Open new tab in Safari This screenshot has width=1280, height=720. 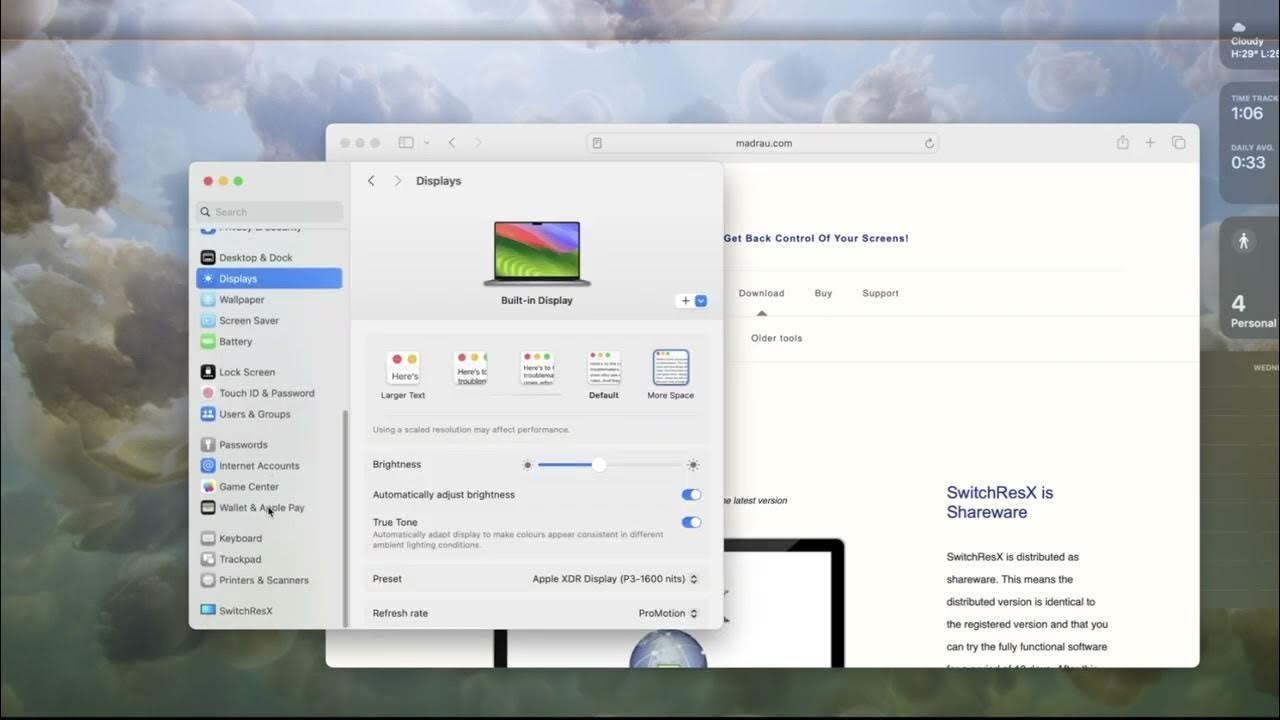(x=1150, y=143)
